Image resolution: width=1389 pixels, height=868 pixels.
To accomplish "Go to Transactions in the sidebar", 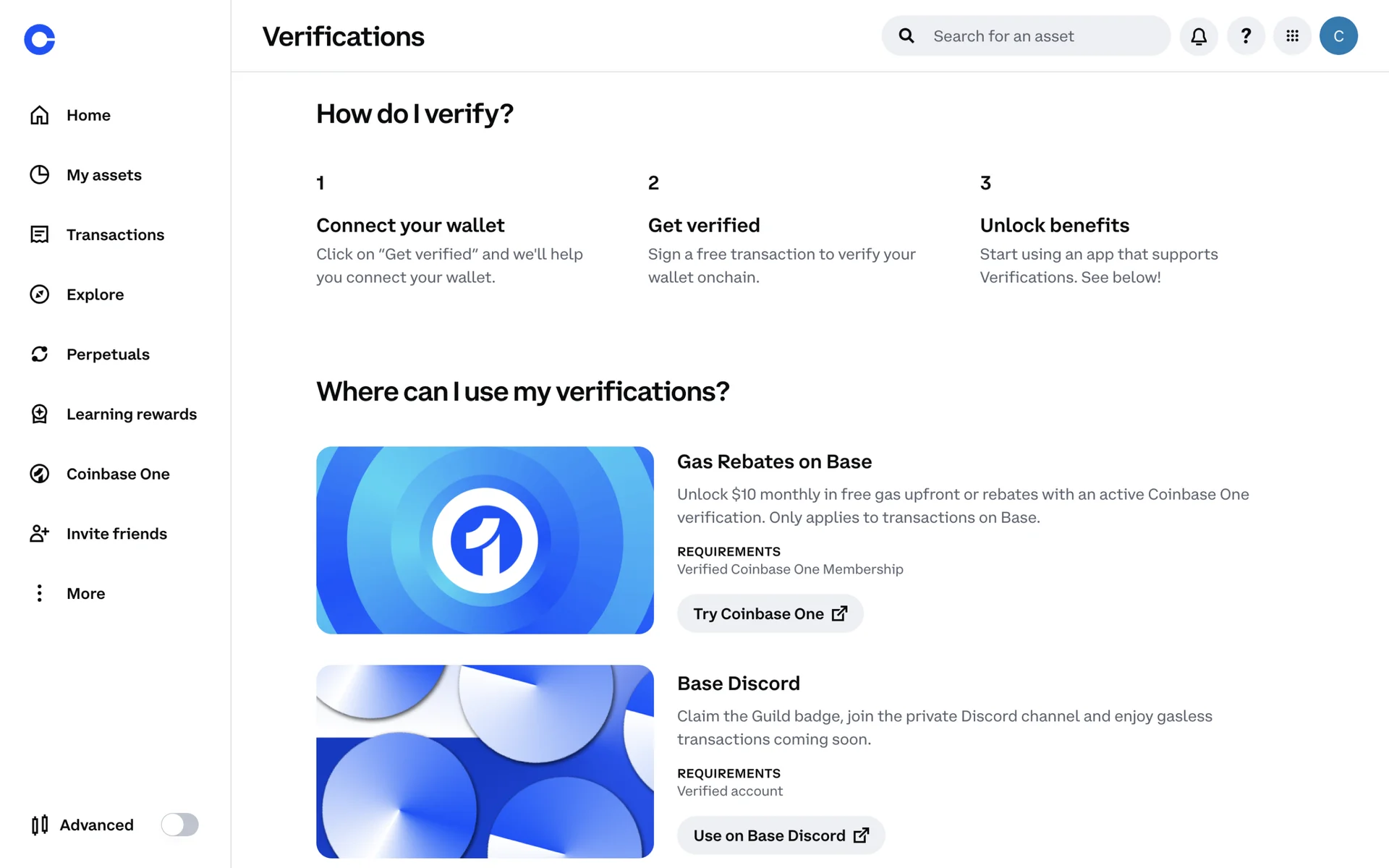I will click(x=115, y=235).
